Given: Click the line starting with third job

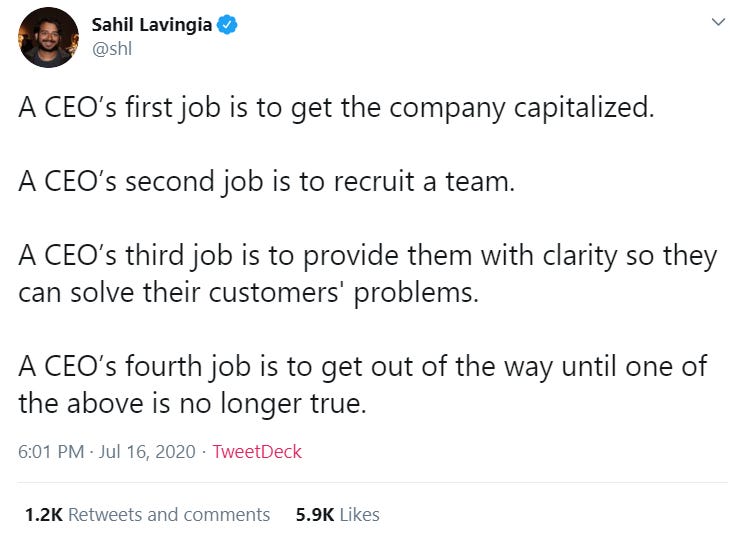Looking at the screenshot, I should (x=368, y=257).
